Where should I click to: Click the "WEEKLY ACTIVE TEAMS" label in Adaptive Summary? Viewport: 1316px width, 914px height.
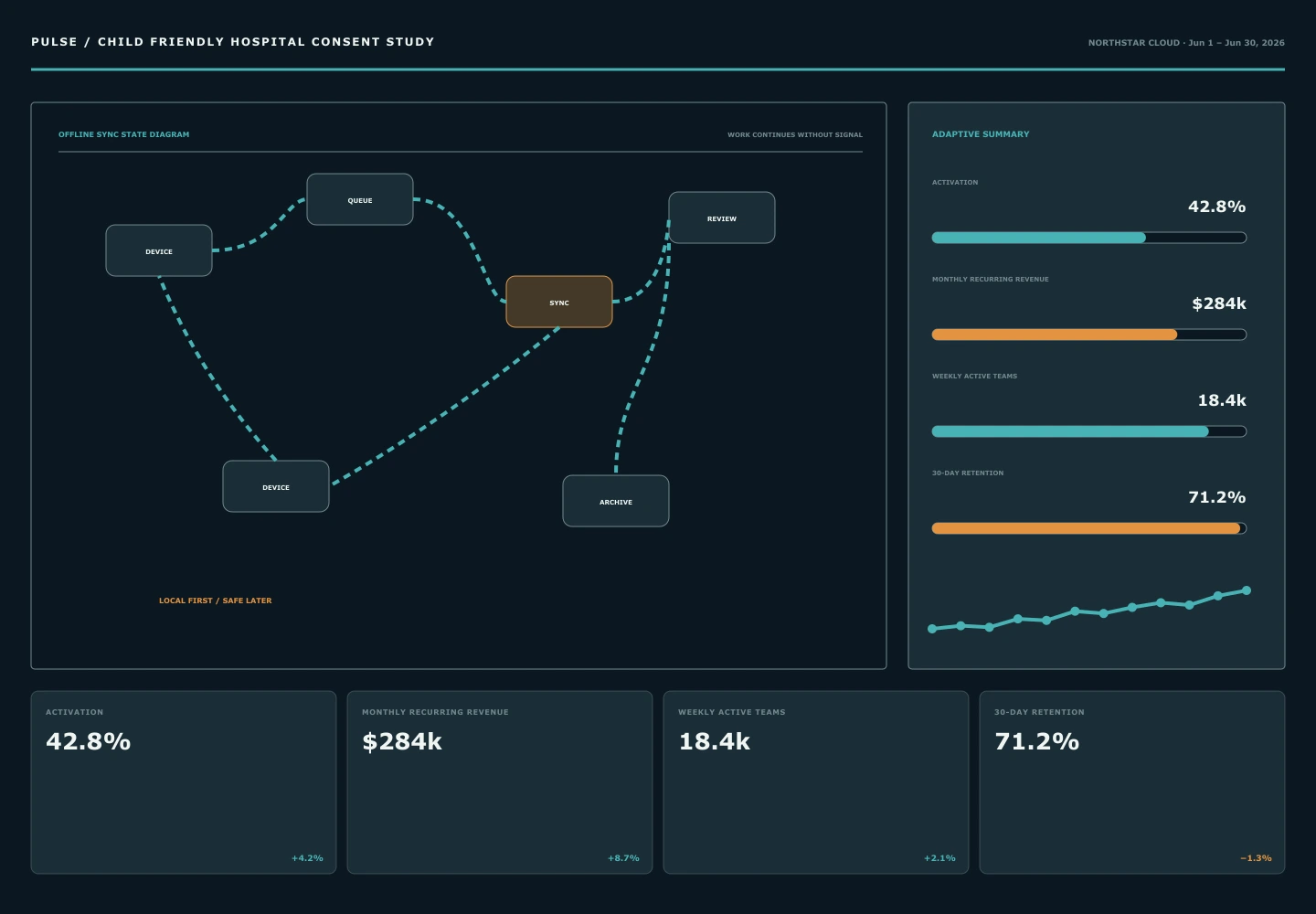974,376
